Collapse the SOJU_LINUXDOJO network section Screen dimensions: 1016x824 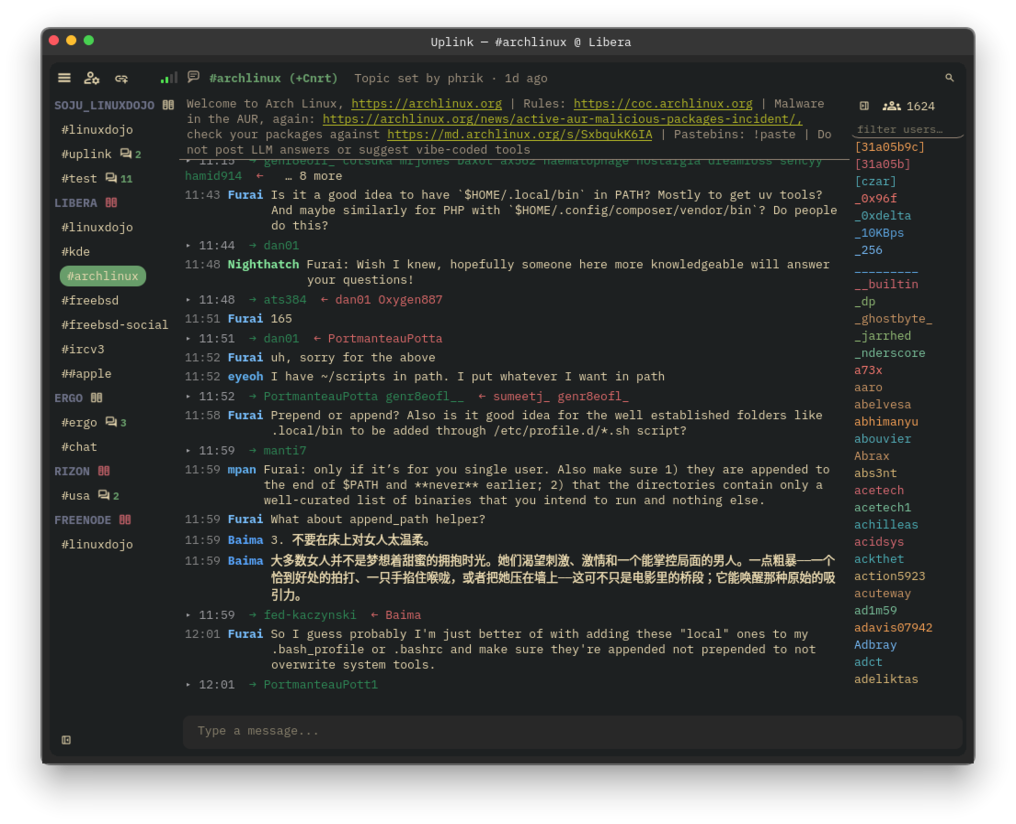(104, 105)
